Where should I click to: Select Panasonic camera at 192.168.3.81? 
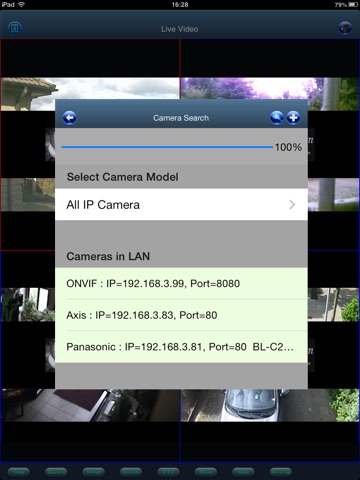point(181,347)
